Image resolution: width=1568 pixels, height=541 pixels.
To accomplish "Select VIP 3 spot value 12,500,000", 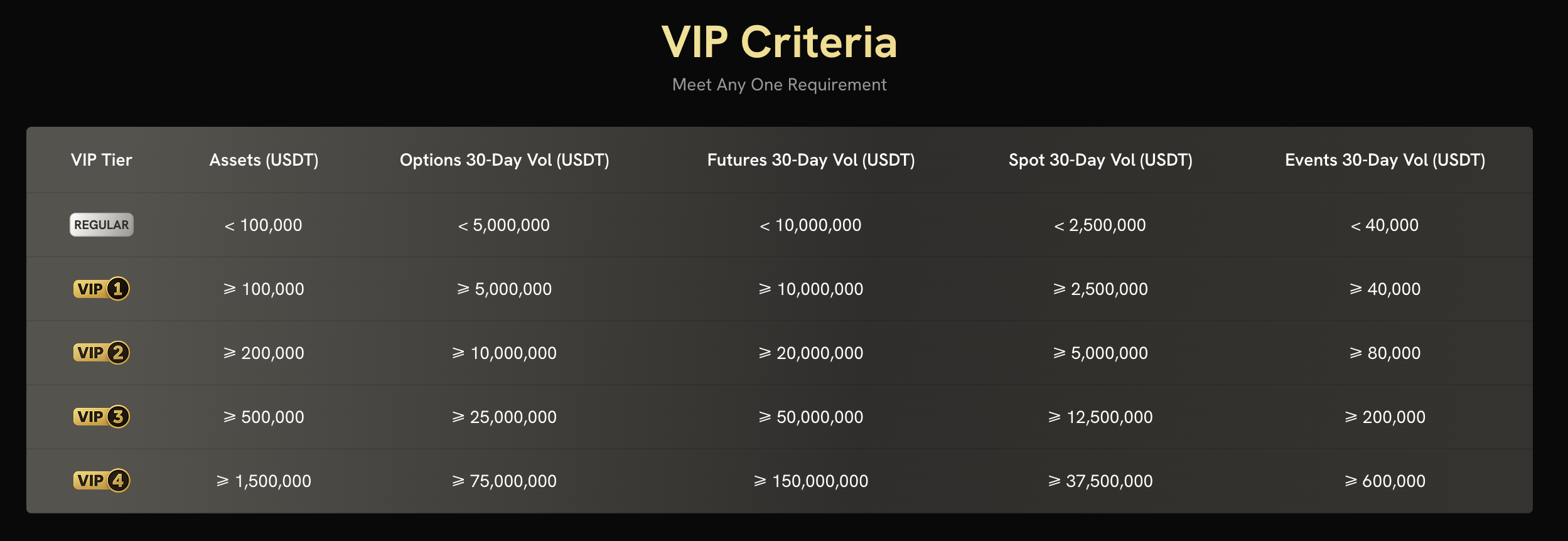I will click(x=1100, y=417).
